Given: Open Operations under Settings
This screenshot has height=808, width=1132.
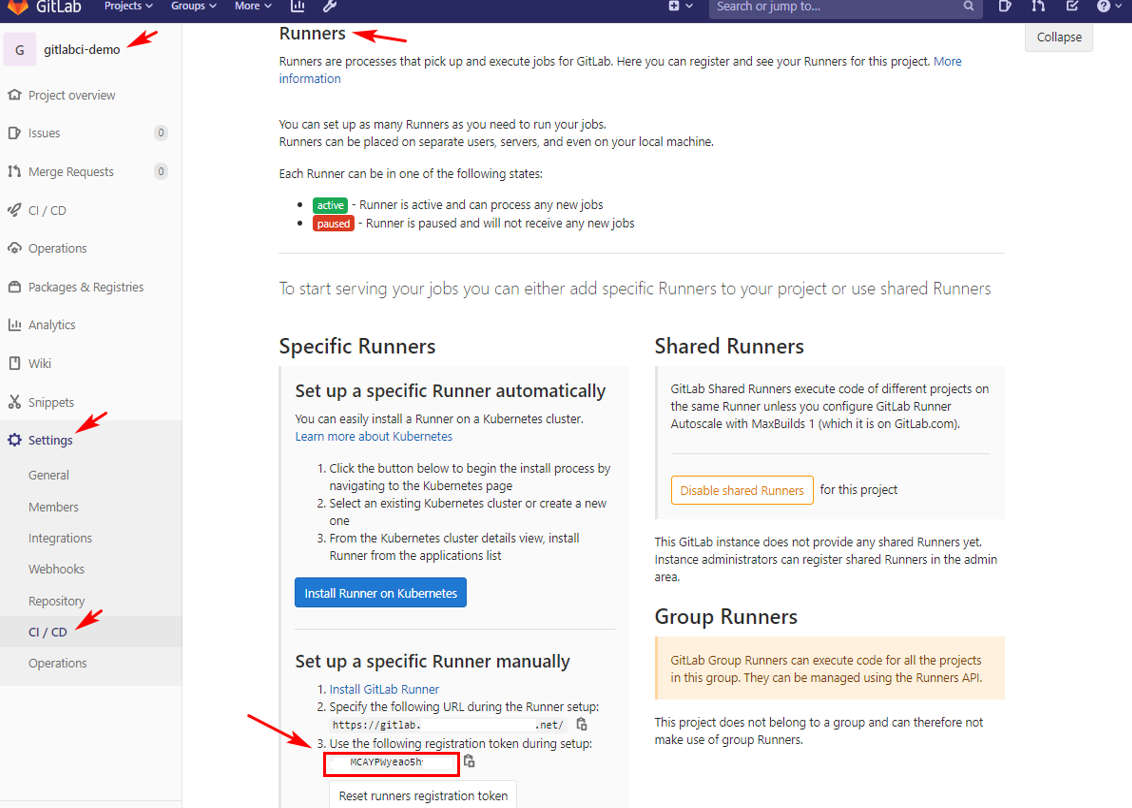Looking at the screenshot, I should pyautogui.click(x=57, y=663).
